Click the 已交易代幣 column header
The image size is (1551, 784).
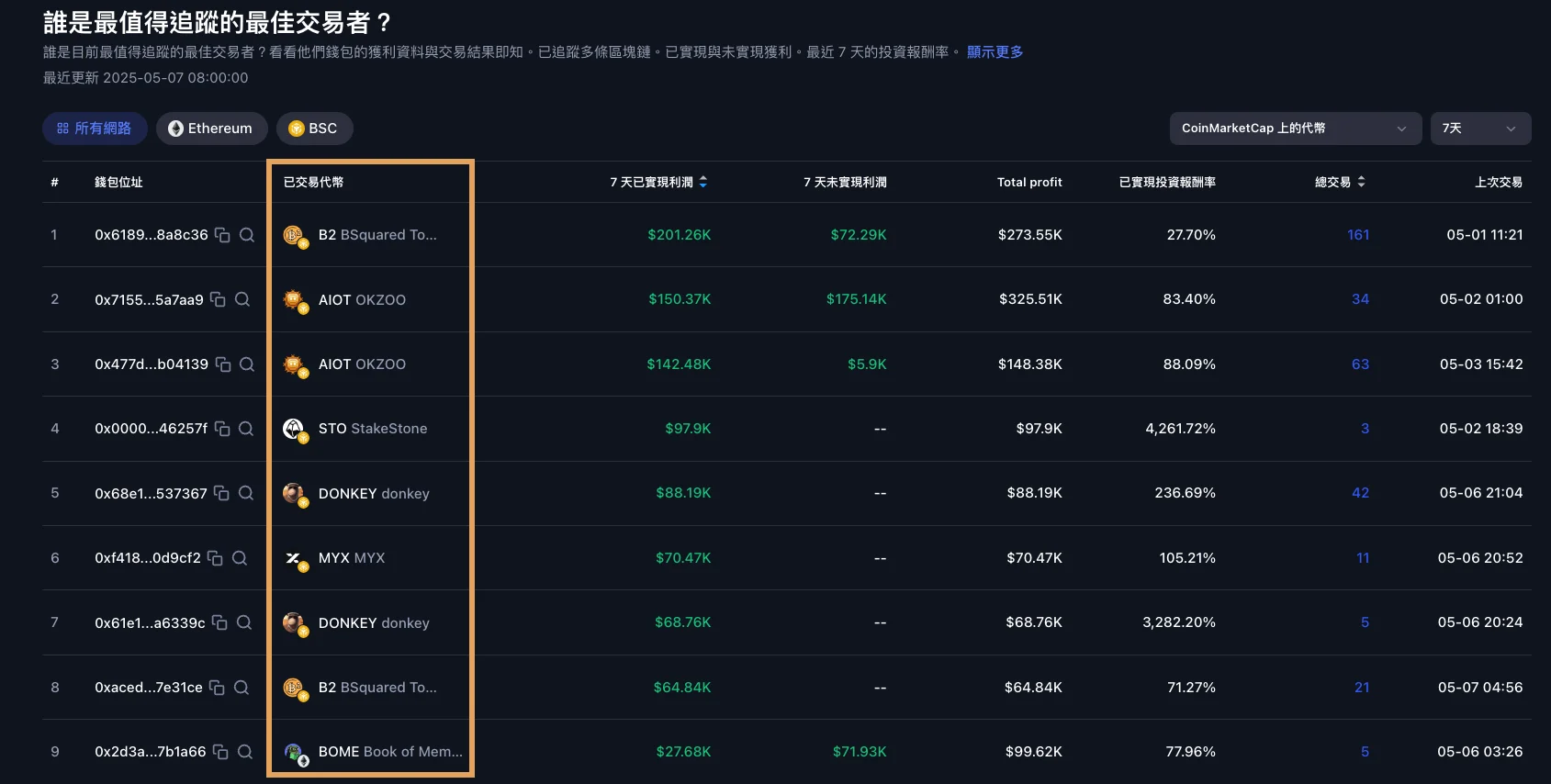pyautogui.click(x=313, y=183)
